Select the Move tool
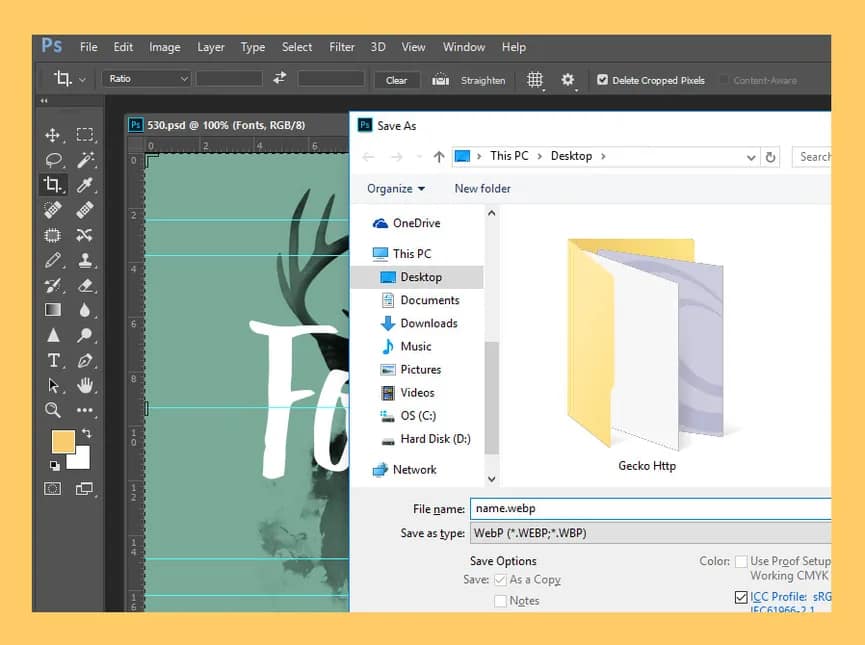This screenshot has width=865, height=645. [54, 135]
